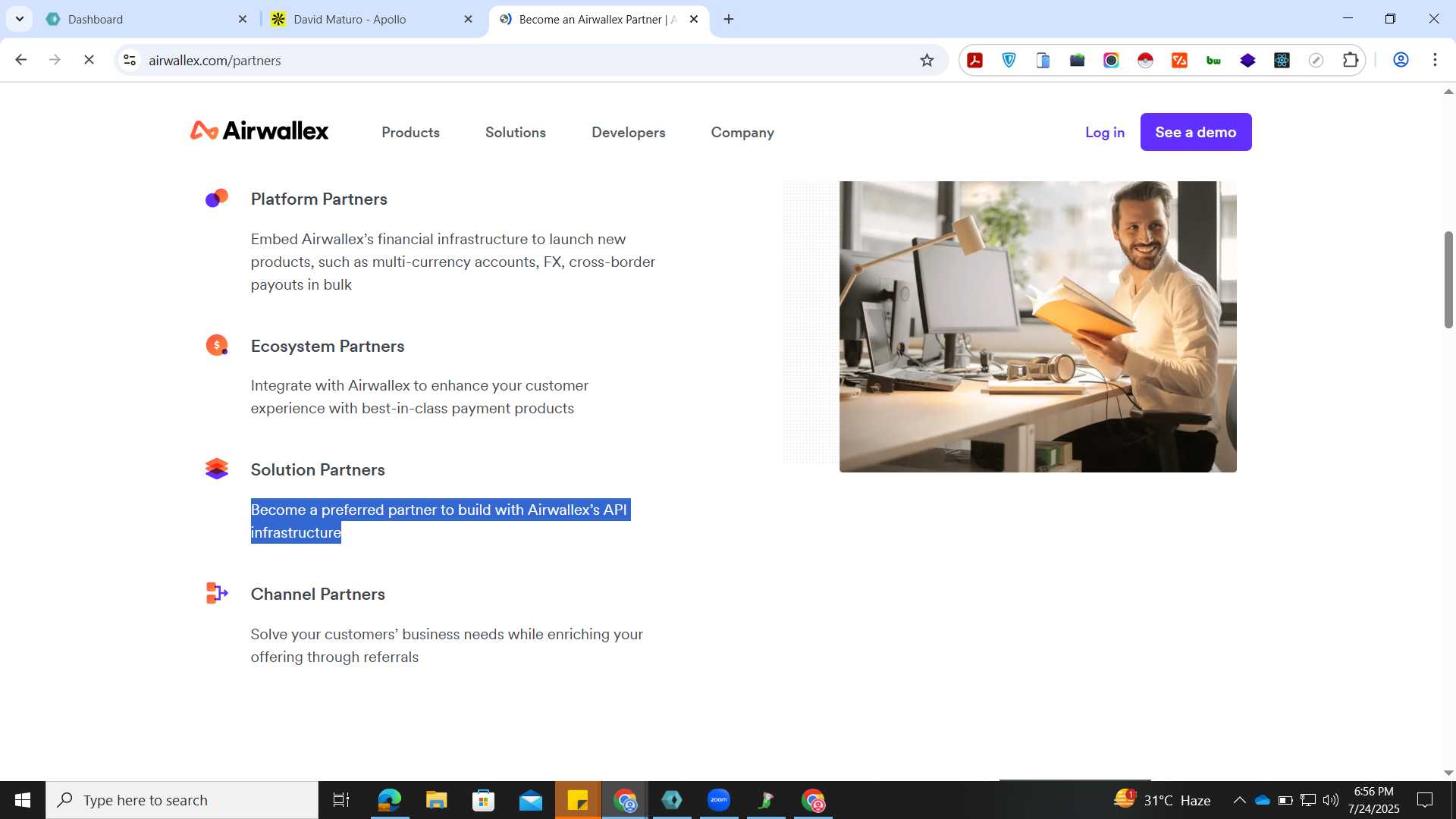The image size is (1456, 819).
Task: Expand the Solutions navigation menu
Action: click(x=516, y=132)
